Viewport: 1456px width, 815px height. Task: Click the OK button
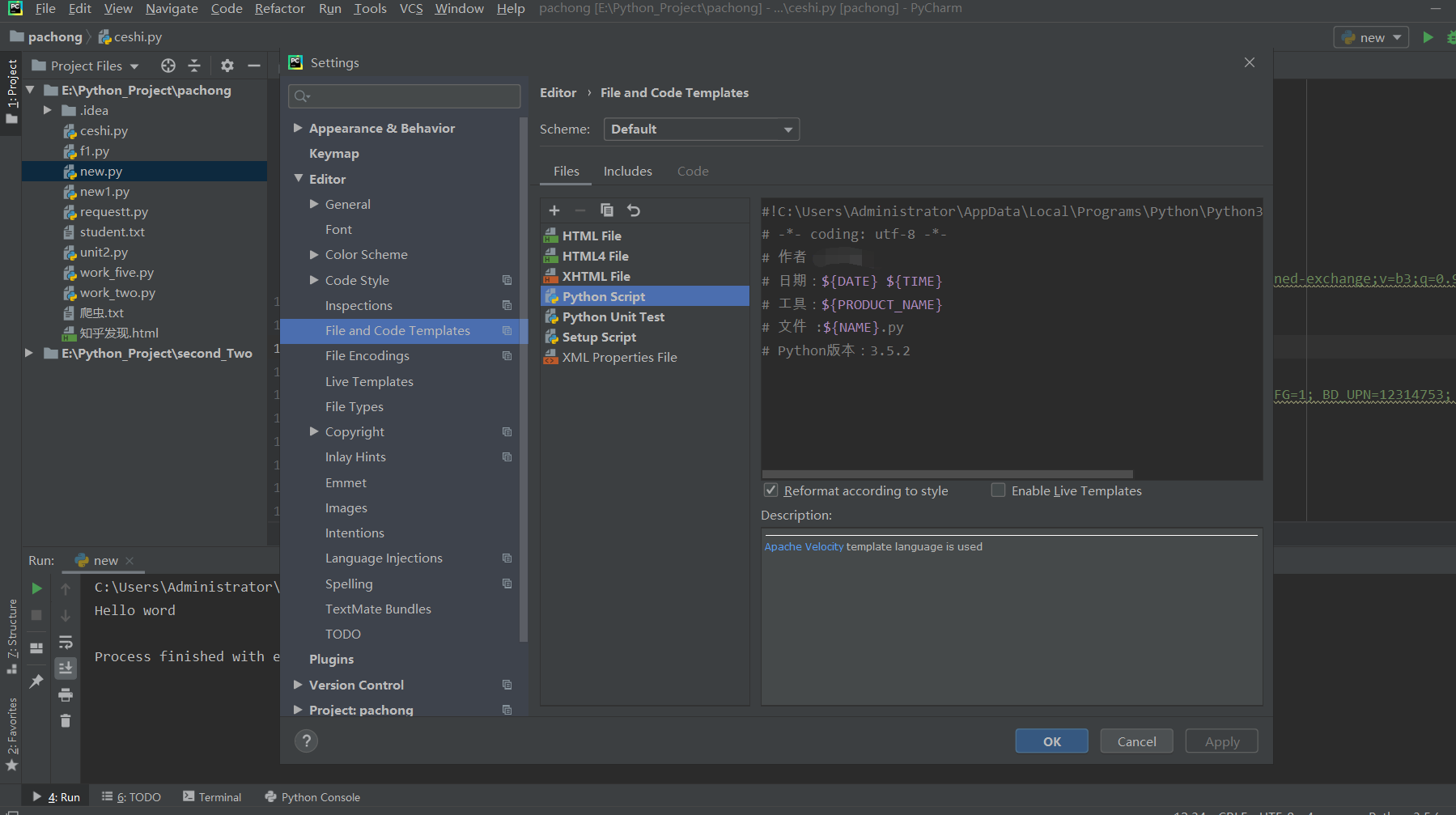click(x=1052, y=741)
